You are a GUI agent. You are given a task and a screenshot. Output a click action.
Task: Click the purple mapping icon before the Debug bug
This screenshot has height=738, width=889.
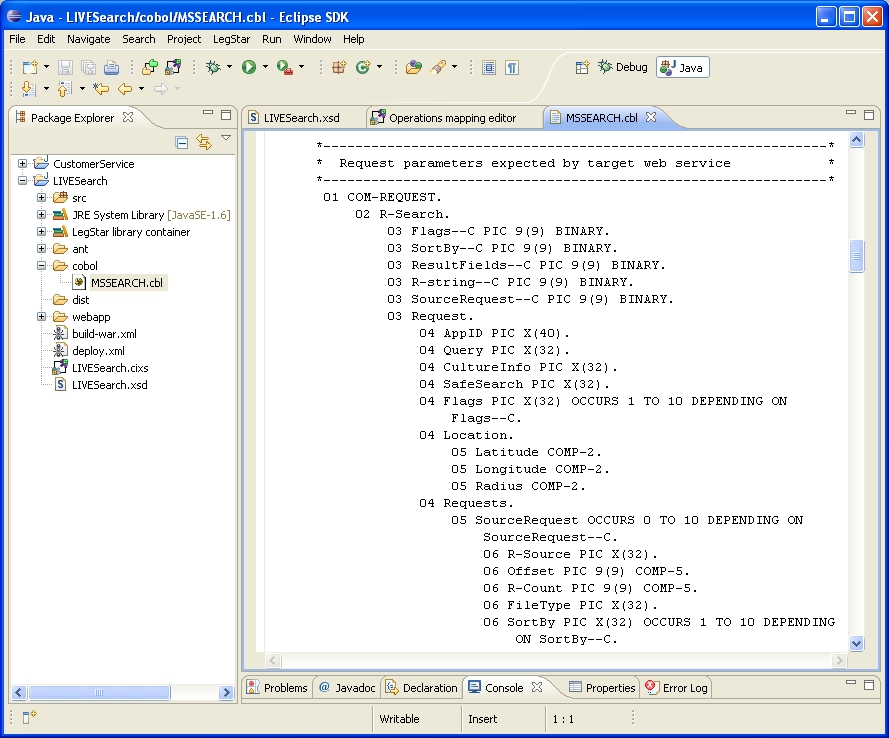173,67
